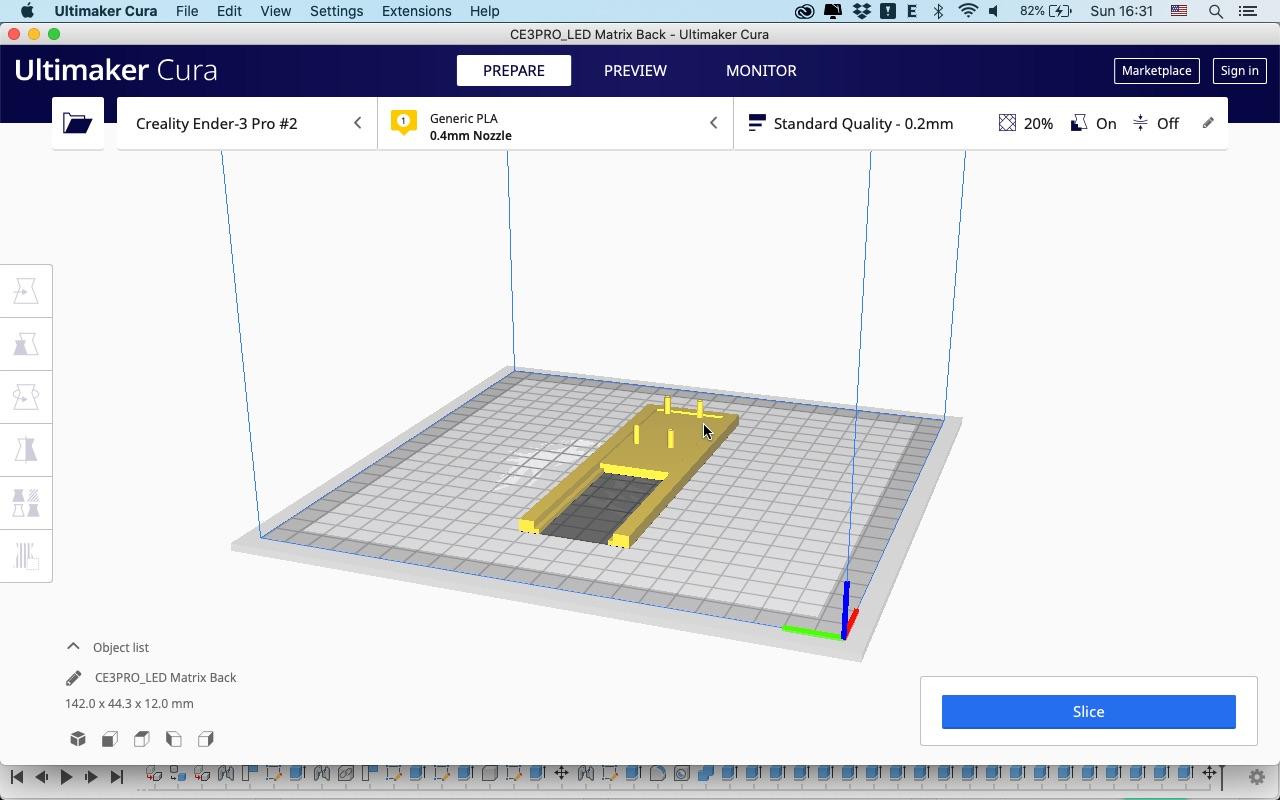Switch to top view cube icon
The width and height of the screenshot is (1280, 800).
tap(142, 739)
